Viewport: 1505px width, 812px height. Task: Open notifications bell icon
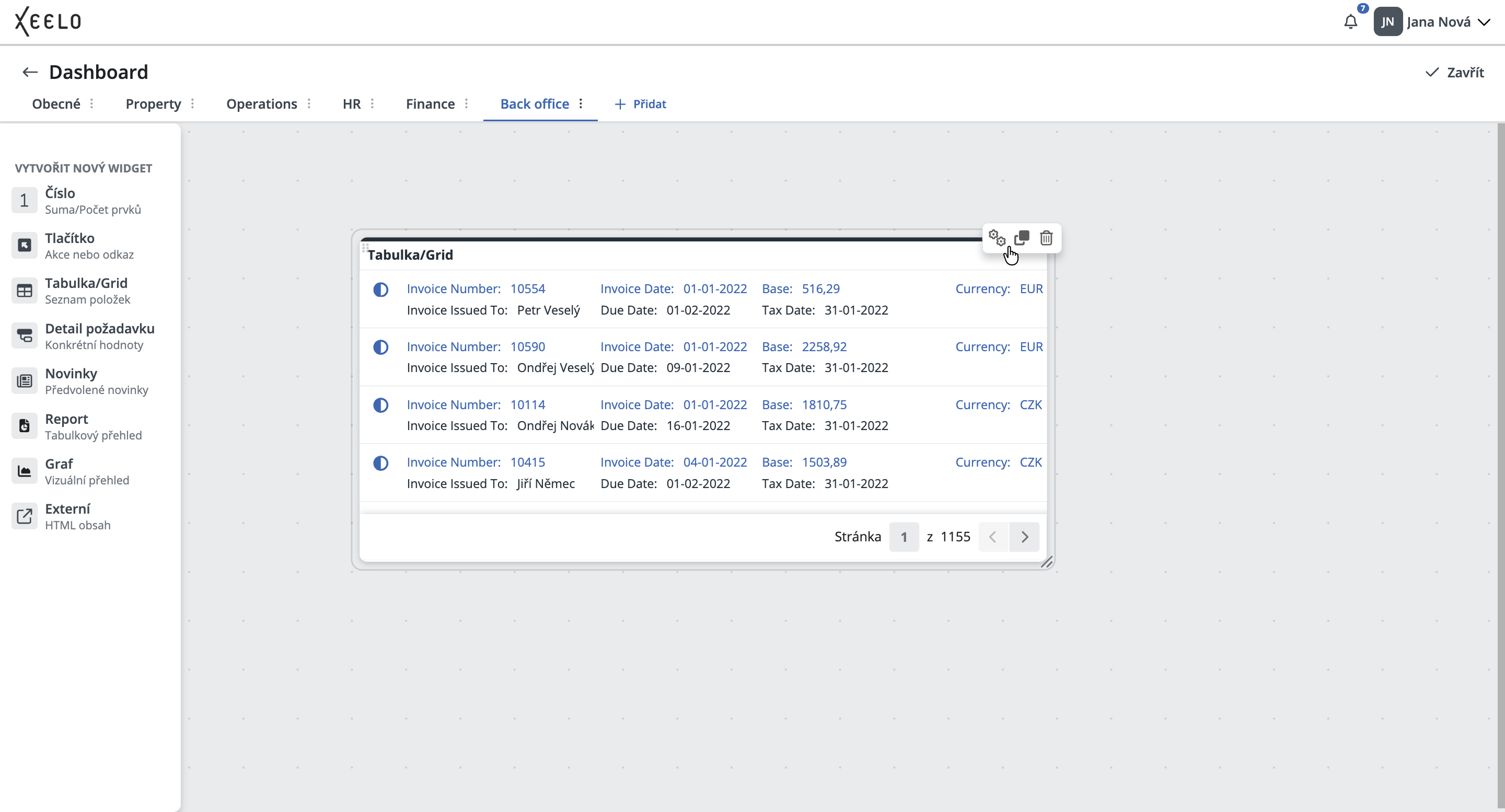pyautogui.click(x=1351, y=21)
